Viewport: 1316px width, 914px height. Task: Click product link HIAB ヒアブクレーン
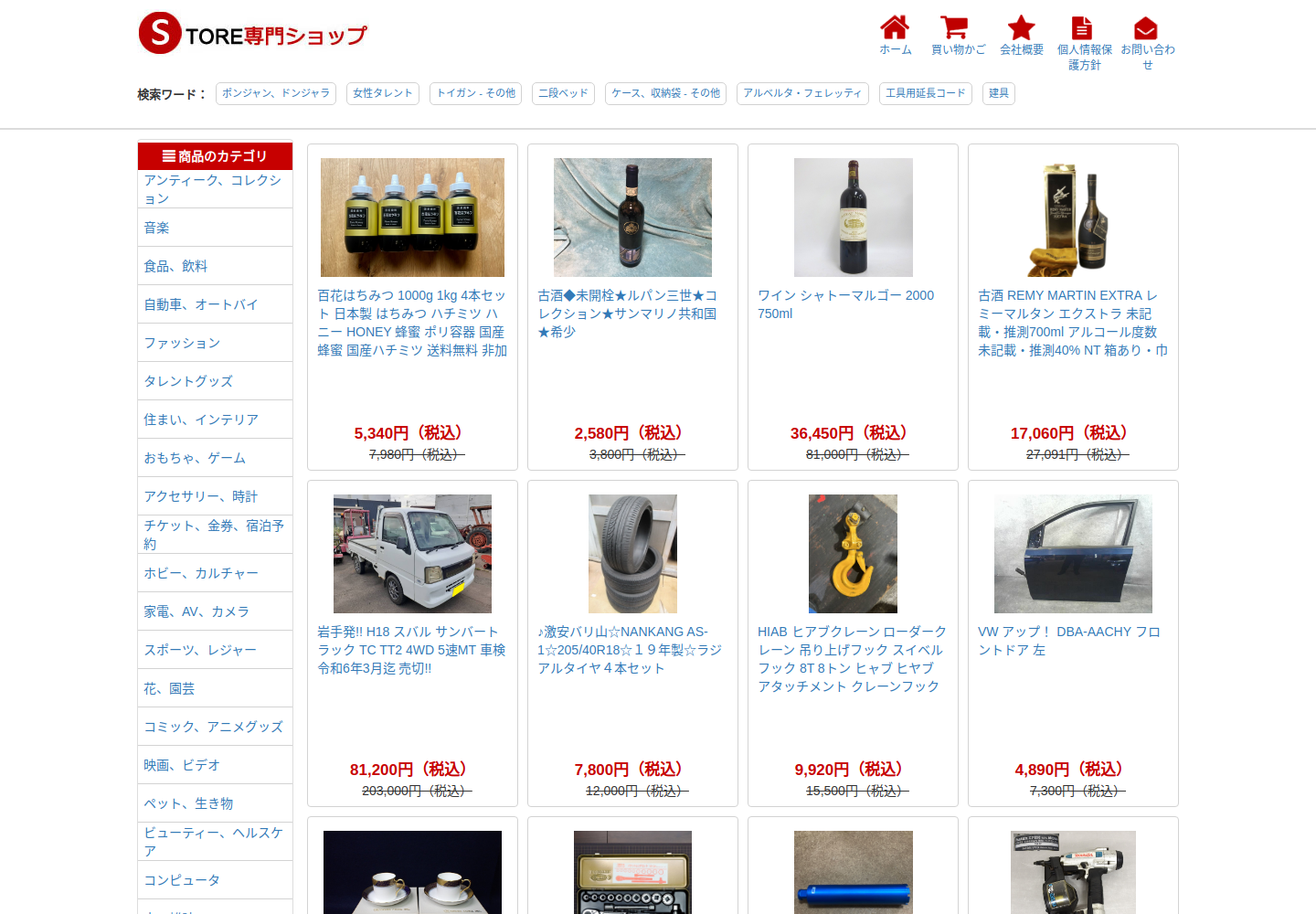click(852, 659)
